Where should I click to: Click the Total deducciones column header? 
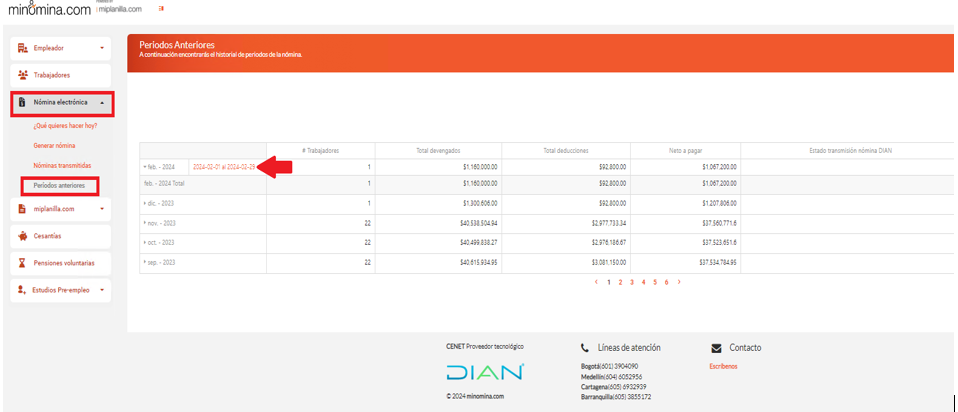click(x=566, y=150)
